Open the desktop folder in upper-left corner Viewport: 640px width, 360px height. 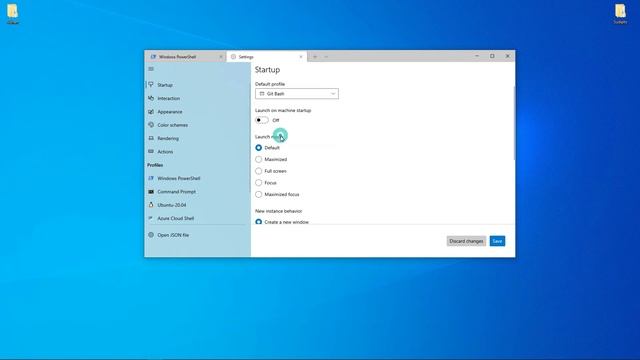(13, 13)
